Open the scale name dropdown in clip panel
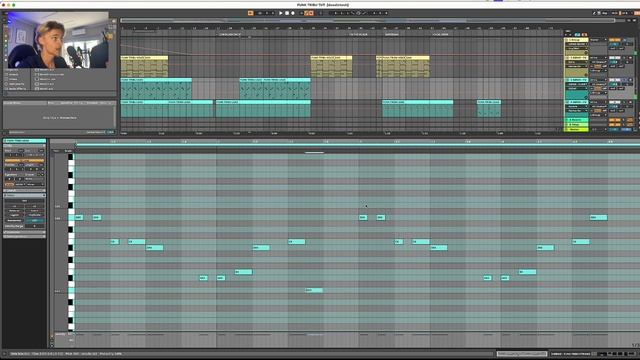This screenshot has height=360, width=640. pos(35,184)
